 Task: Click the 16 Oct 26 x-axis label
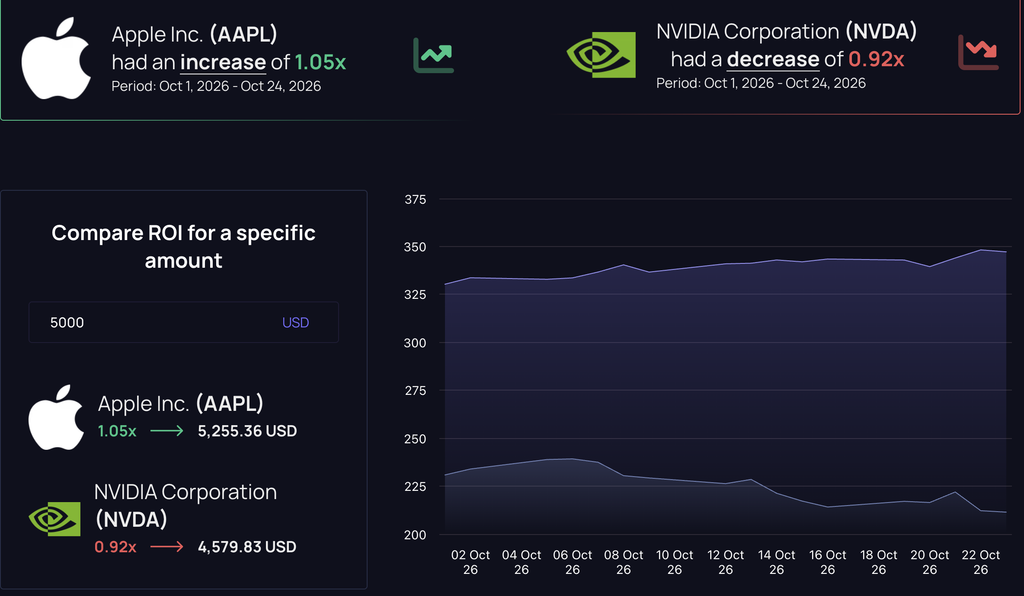(x=827, y=562)
